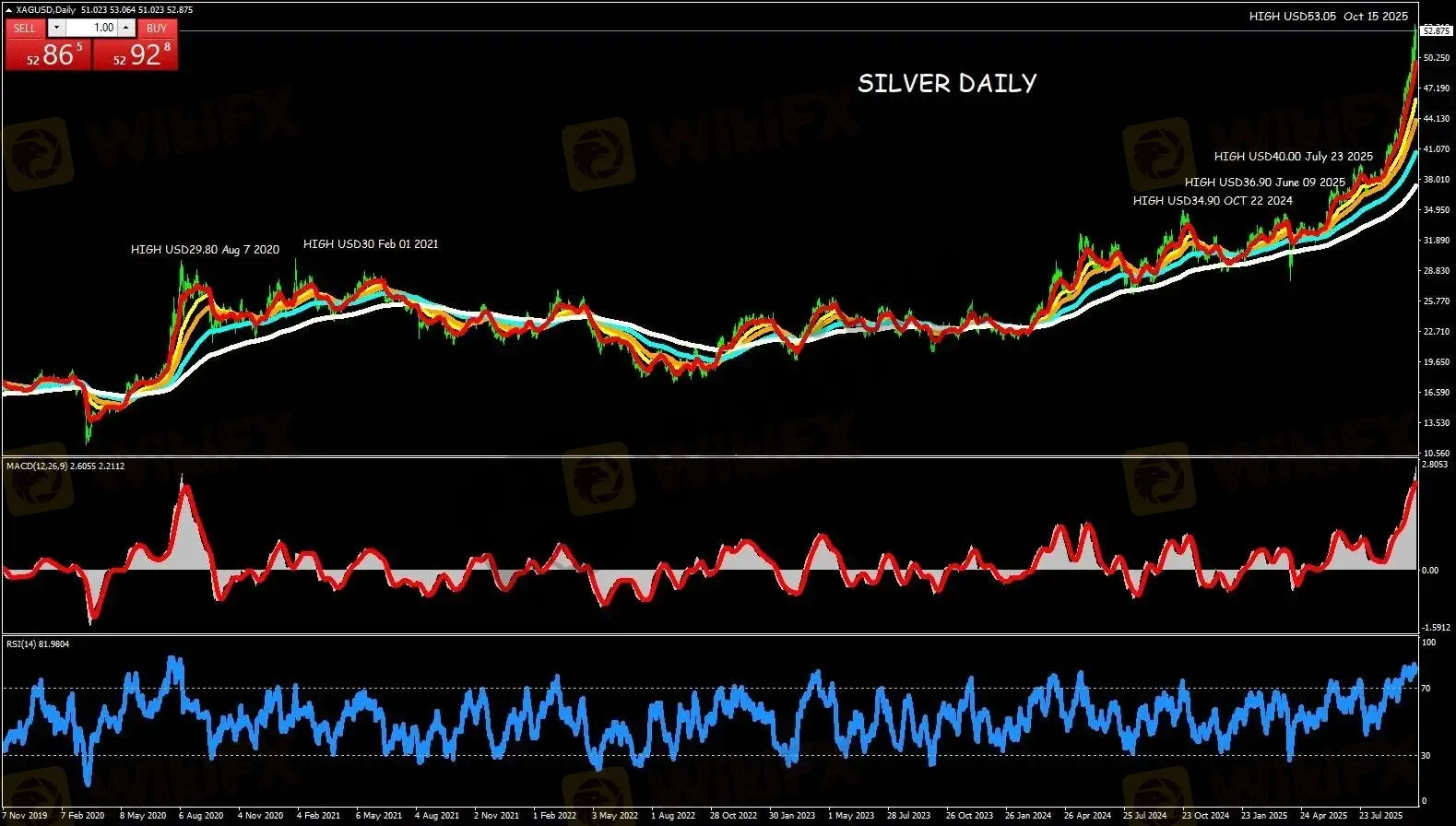Click the 34.950 price axis level
Image resolution: width=1456 pixels, height=826 pixels.
click(x=1437, y=210)
